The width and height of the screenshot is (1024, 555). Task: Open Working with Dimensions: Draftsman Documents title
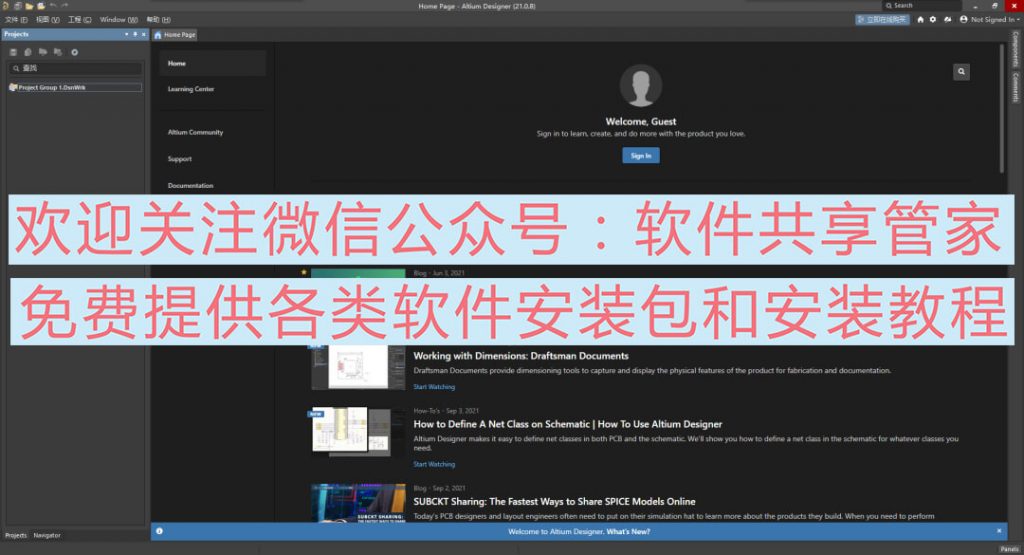[x=521, y=356]
